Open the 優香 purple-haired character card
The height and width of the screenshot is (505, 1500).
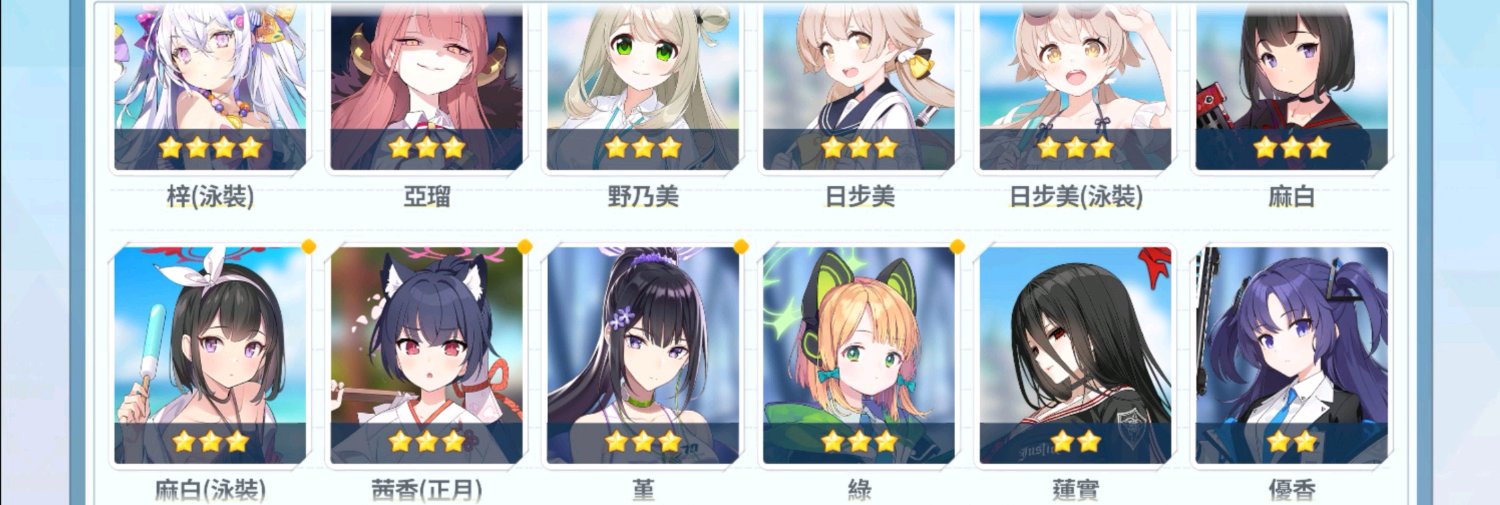click(1291, 355)
